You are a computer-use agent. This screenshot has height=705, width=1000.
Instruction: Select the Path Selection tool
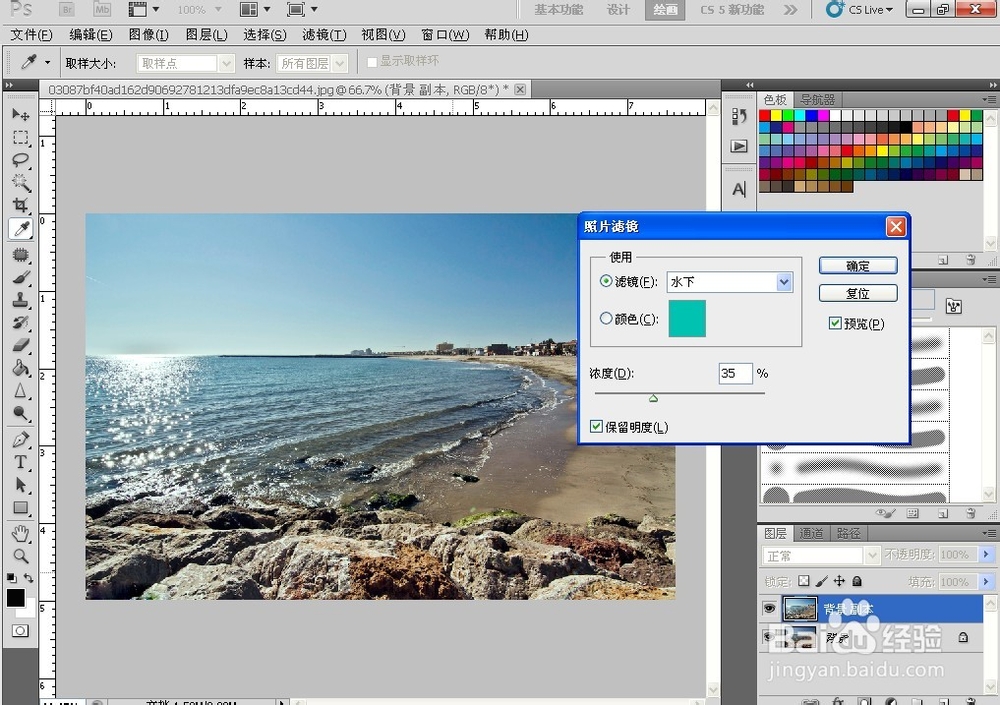(x=20, y=485)
